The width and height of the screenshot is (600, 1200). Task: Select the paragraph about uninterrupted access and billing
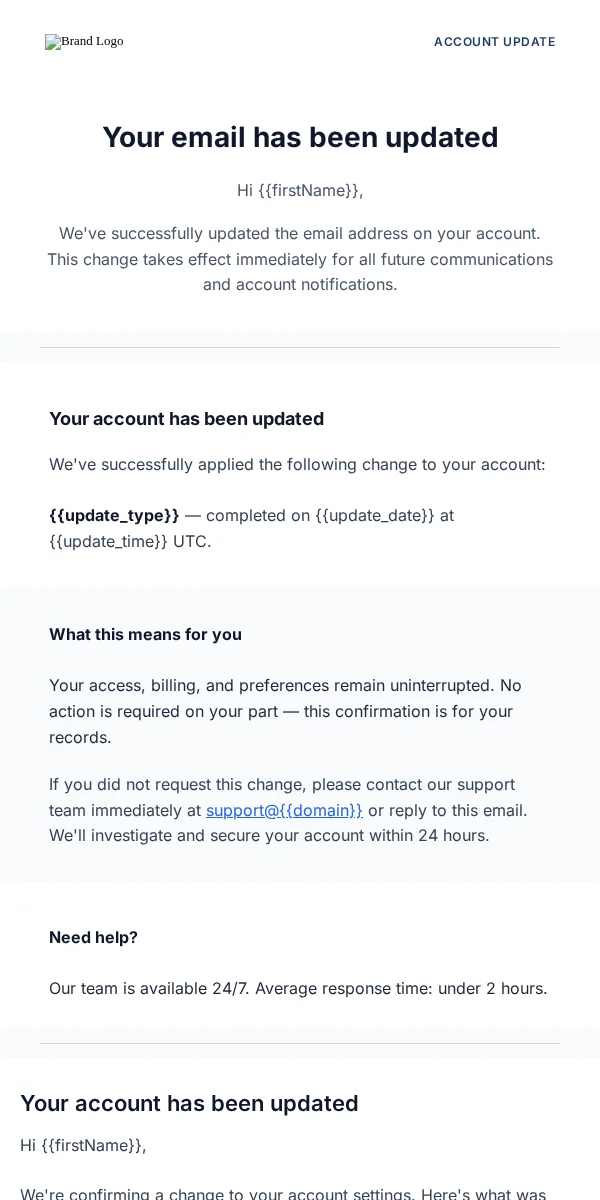[x=286, y=711]
